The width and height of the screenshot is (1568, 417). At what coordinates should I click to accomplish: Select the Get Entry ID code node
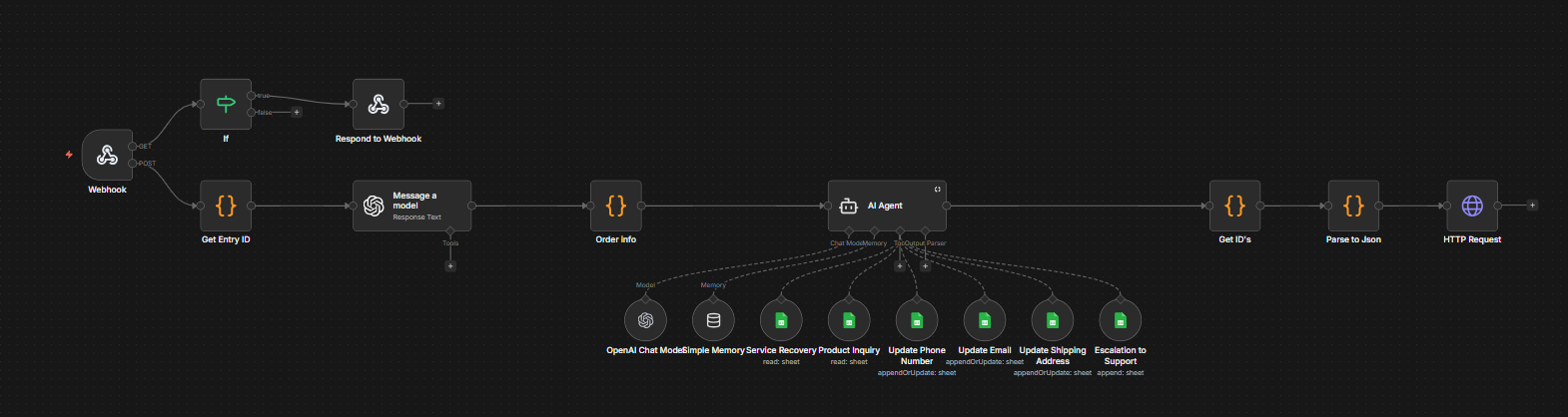[226, 206]
